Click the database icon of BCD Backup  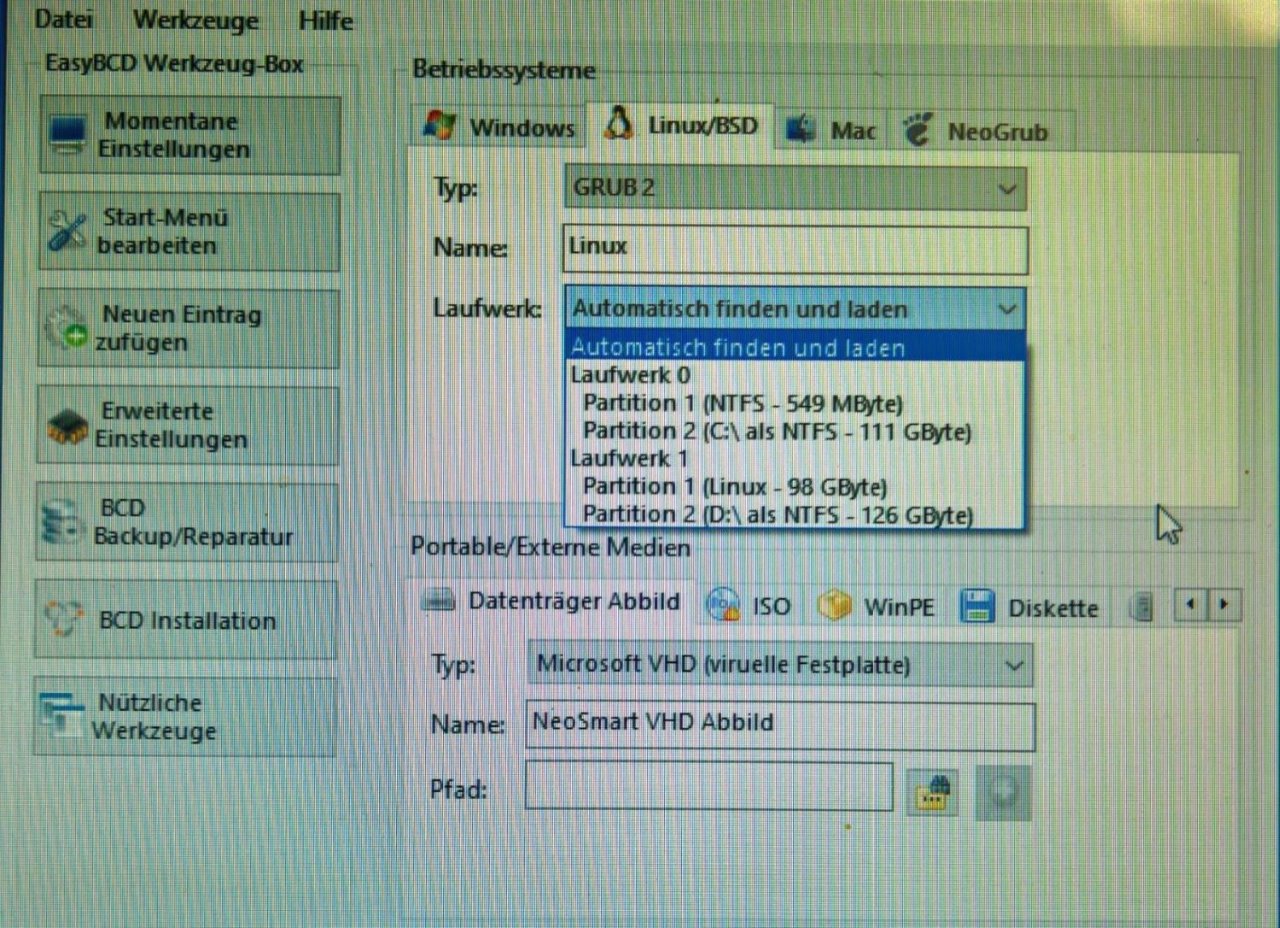(x=62, y=522)
